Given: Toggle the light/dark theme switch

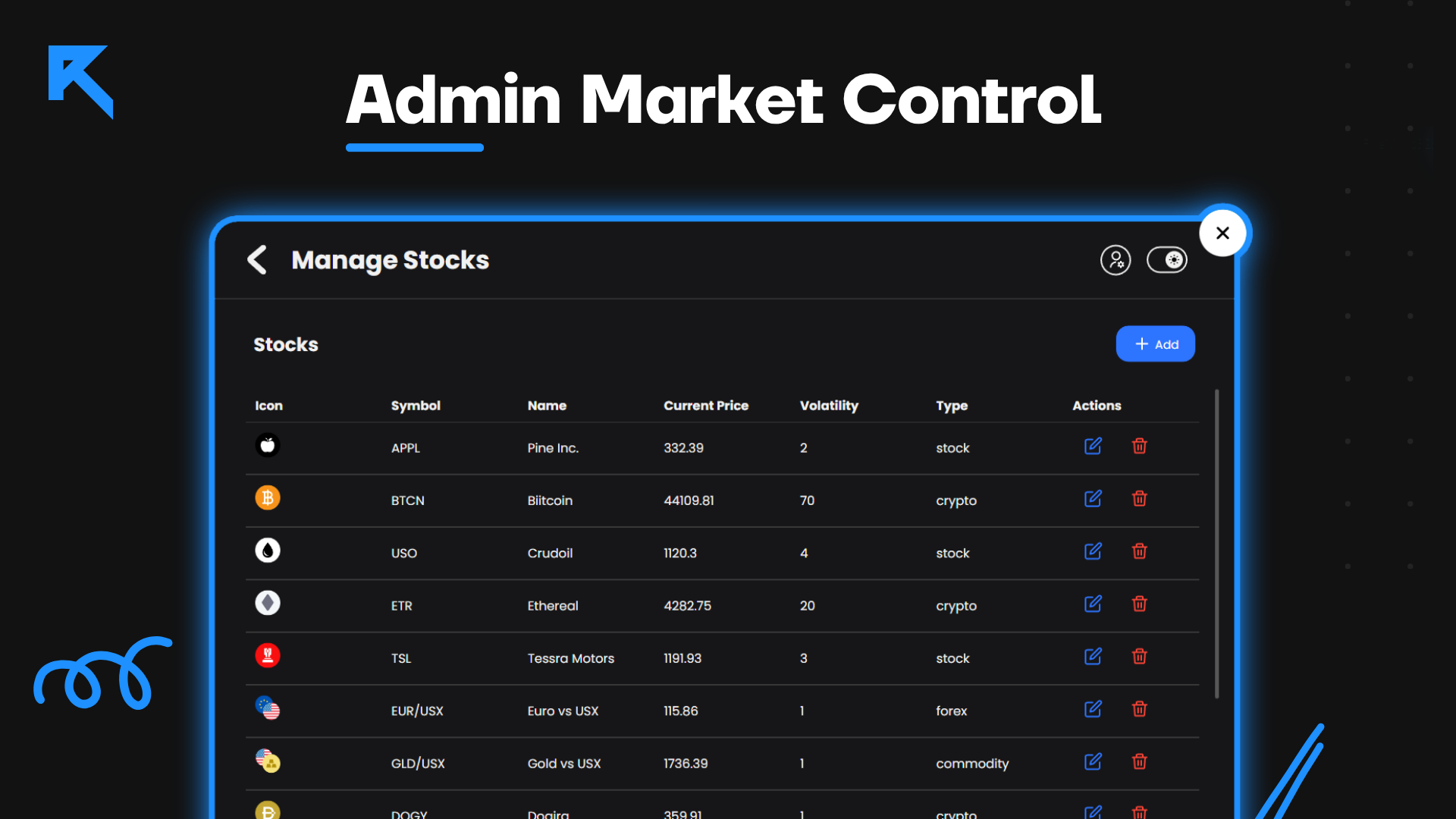Looking at the screenshot, I should (1167, 259).
